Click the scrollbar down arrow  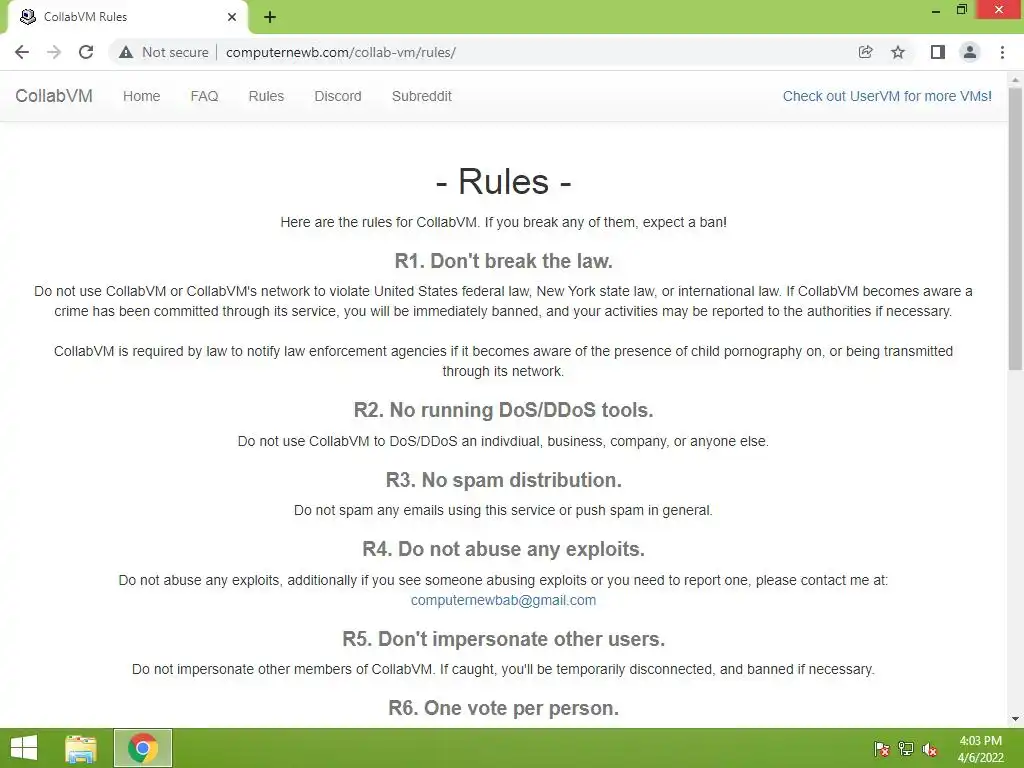[x=1015, y=720]
